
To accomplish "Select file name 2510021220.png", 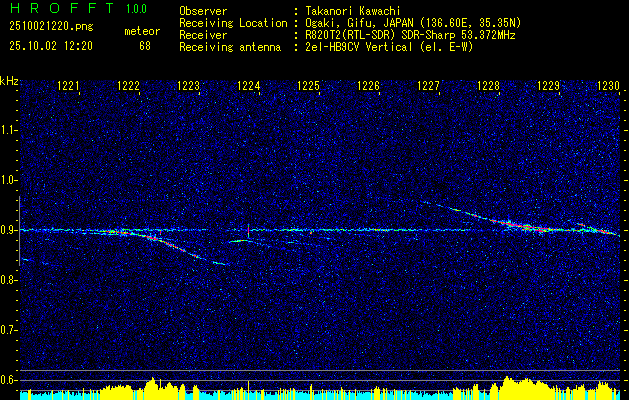I will (51, 27).
